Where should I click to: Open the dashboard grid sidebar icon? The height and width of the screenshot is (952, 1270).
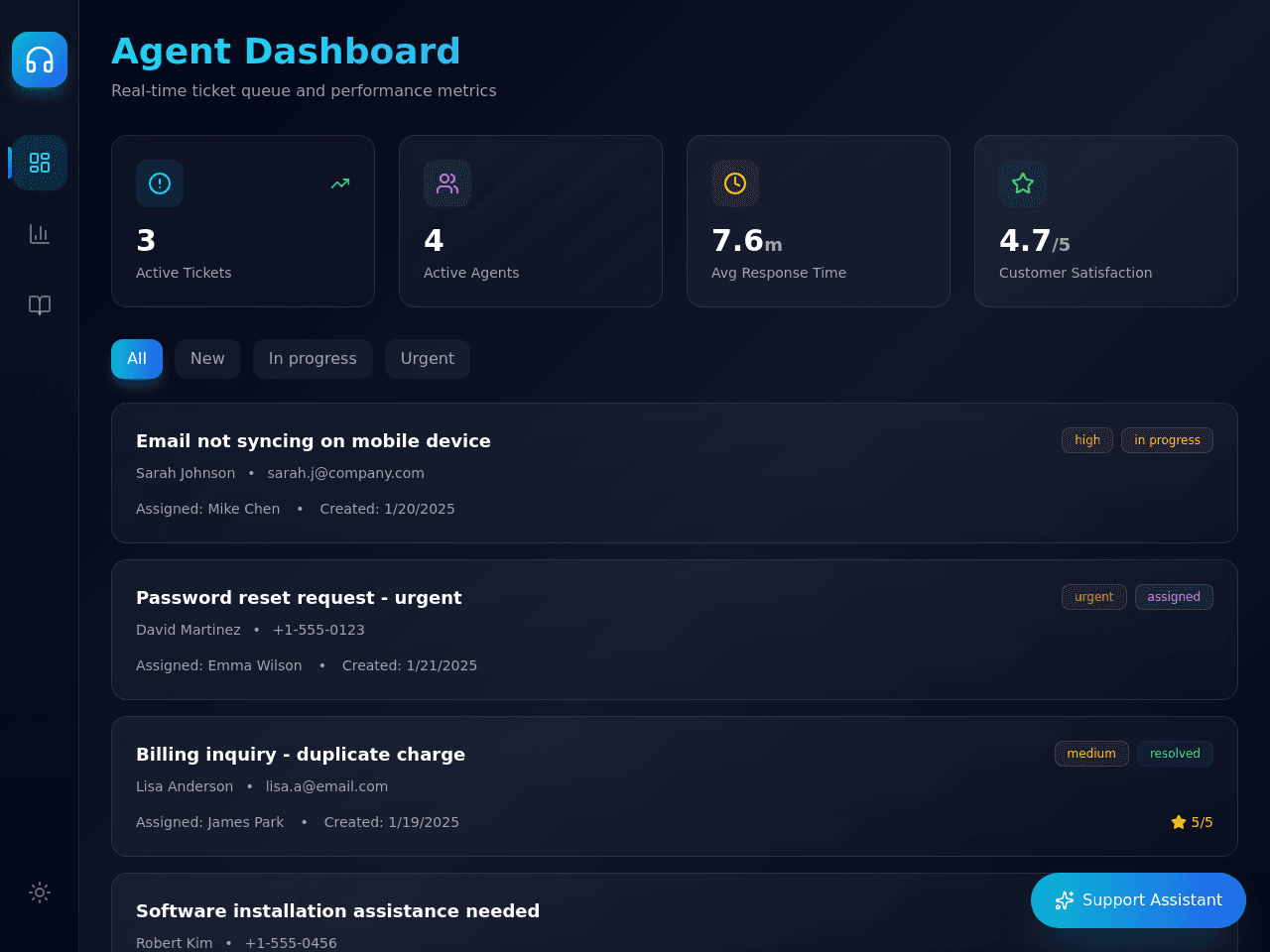click(x=40, y=163)
